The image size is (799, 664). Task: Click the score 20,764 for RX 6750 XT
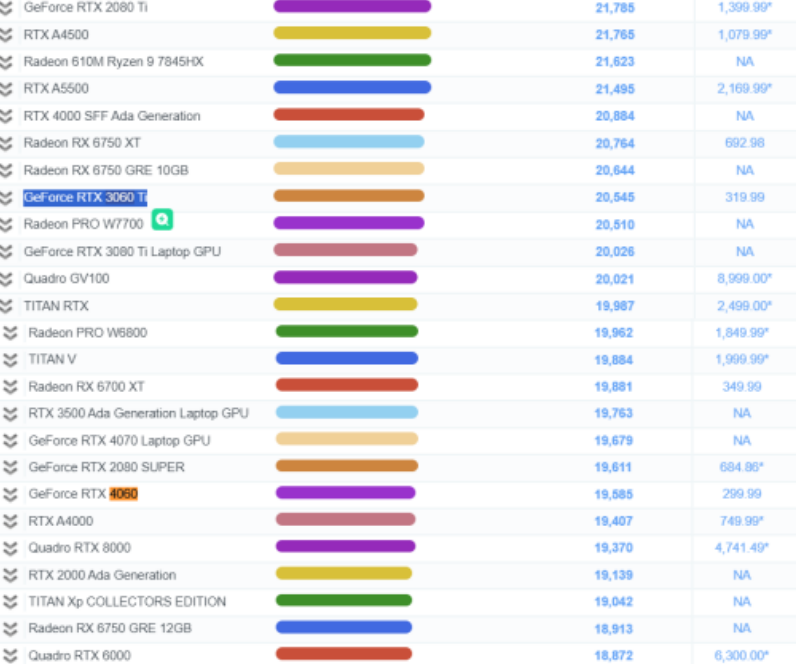pos(615,143)
